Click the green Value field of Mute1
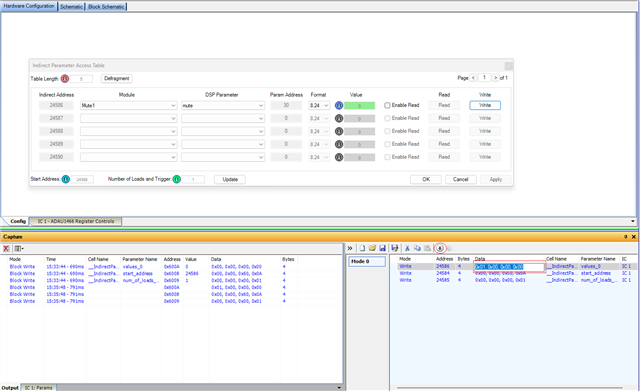The image size is (640, 391). click(359, 106)
